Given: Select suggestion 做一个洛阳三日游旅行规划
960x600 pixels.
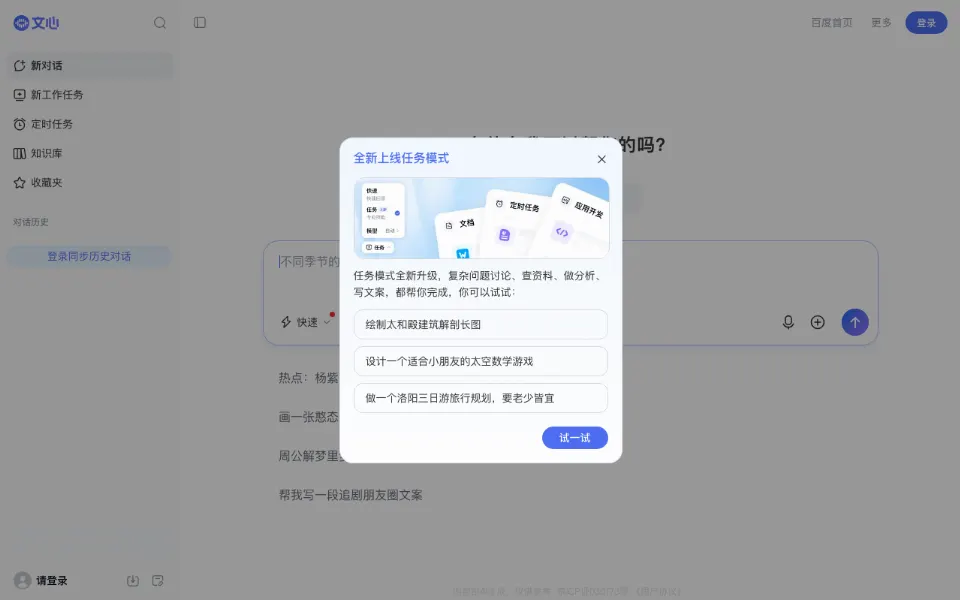Looking at the screenshot, I should (x=481, y=398).
